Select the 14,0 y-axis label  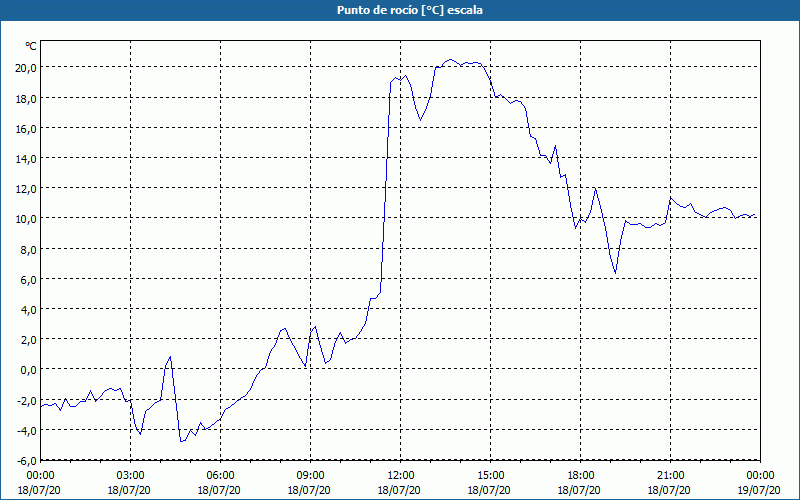tap(26, 159)
